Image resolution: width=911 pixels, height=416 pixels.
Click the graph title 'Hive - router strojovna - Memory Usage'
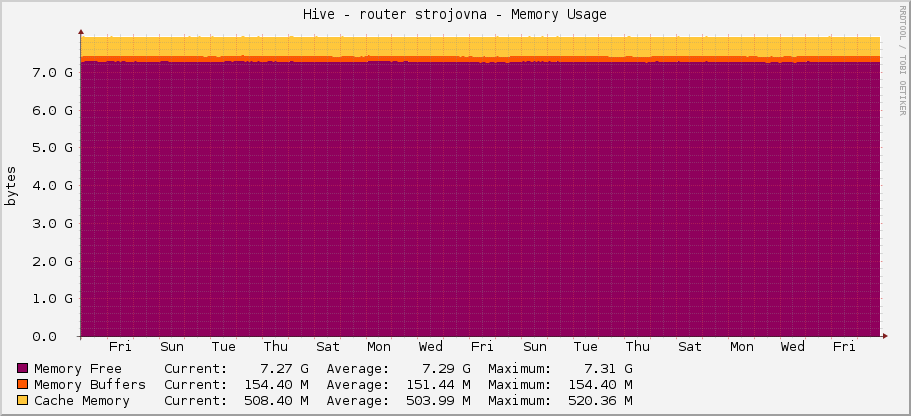[455, 15]
